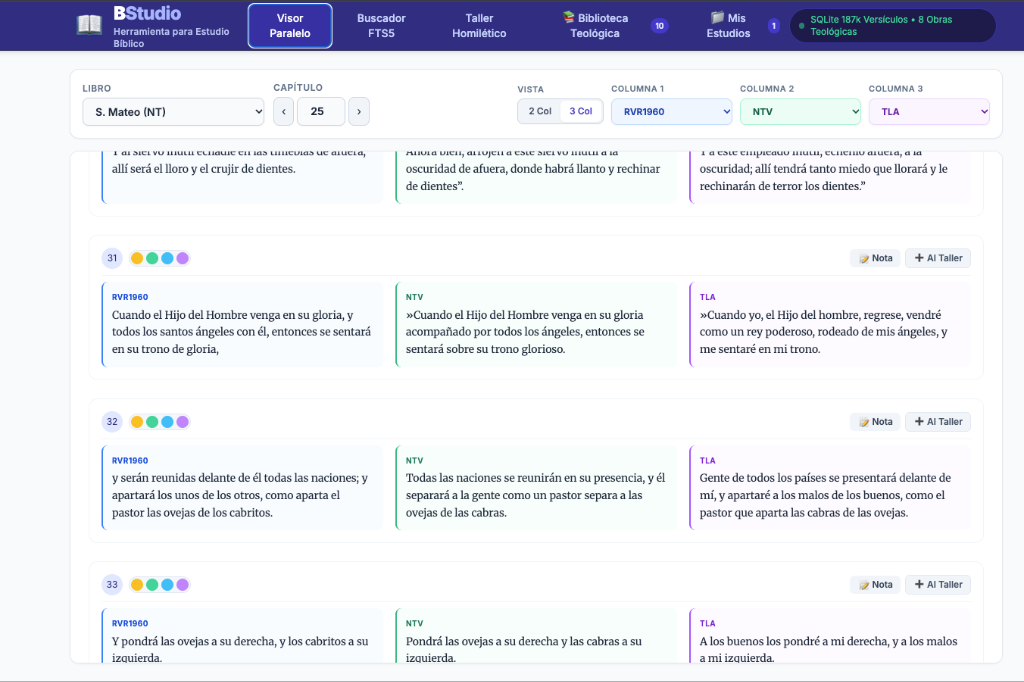The height and width of the screenshot is (682, 1024).
Task: Click the chapter number field showing 25
Action: click(x=321, y=112)
